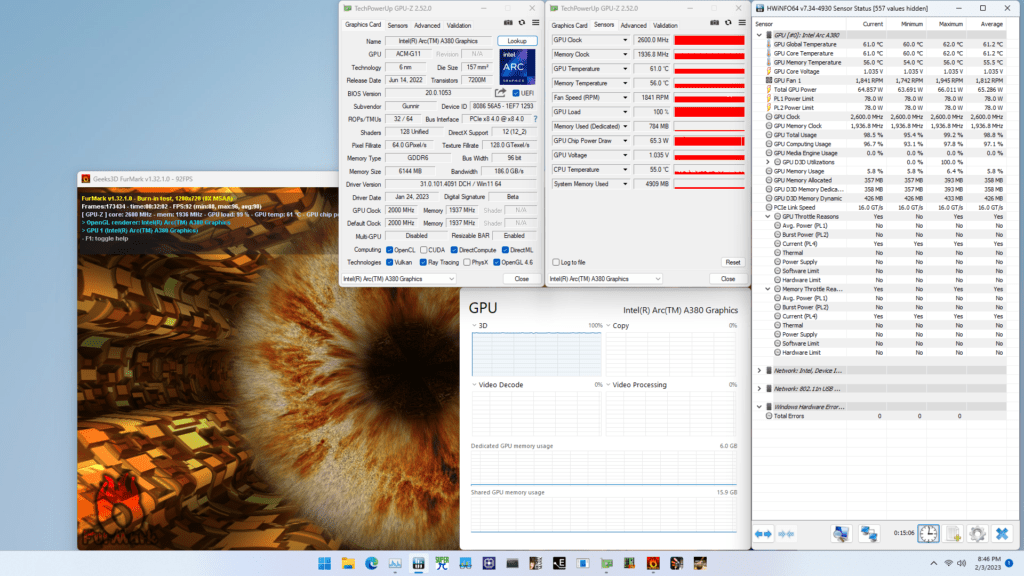Click the Lookup button in GPU-Z
This screenshot has height=576, width=1024.
pos(517,40)
